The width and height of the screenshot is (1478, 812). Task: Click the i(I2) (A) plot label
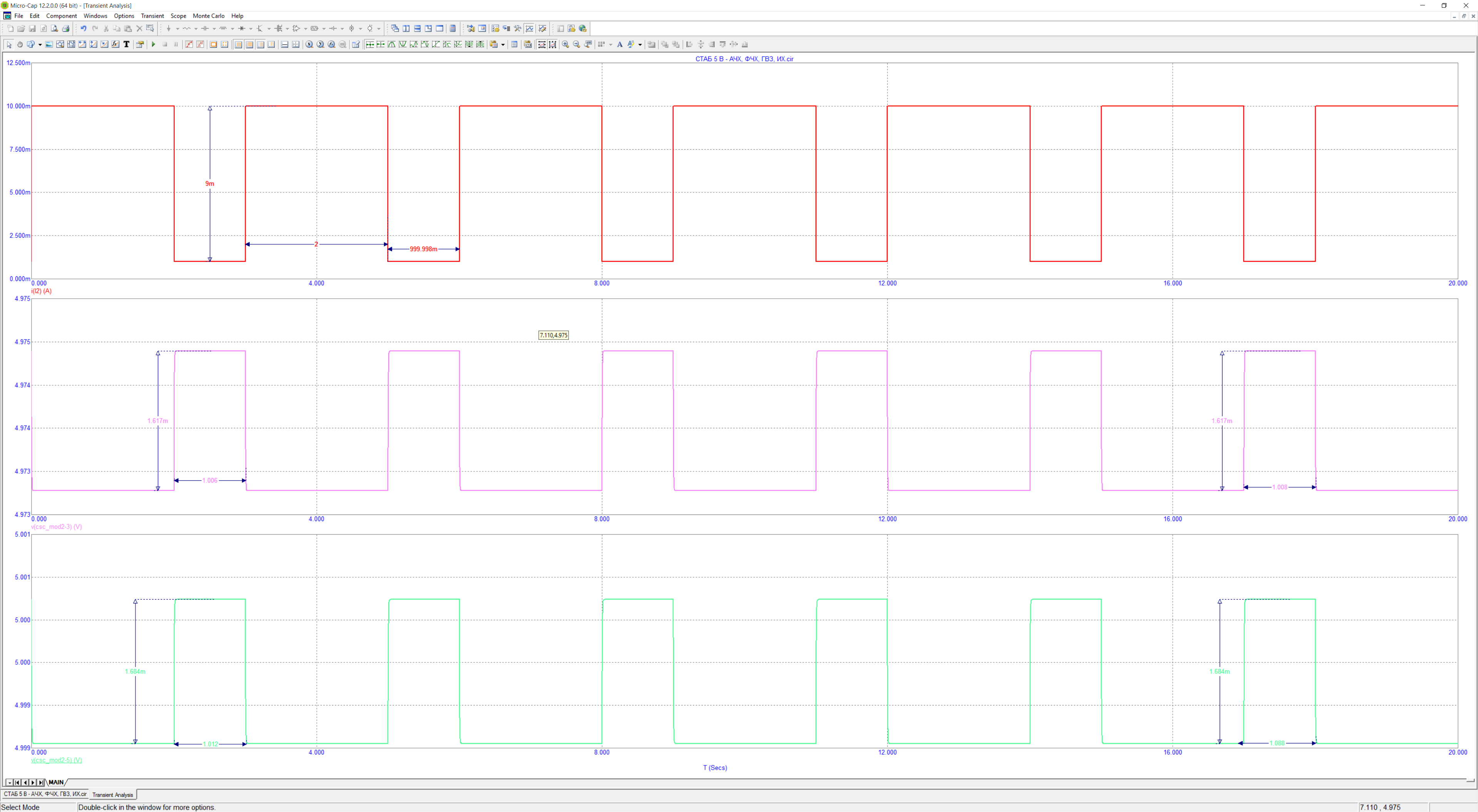tap(41, 291)
